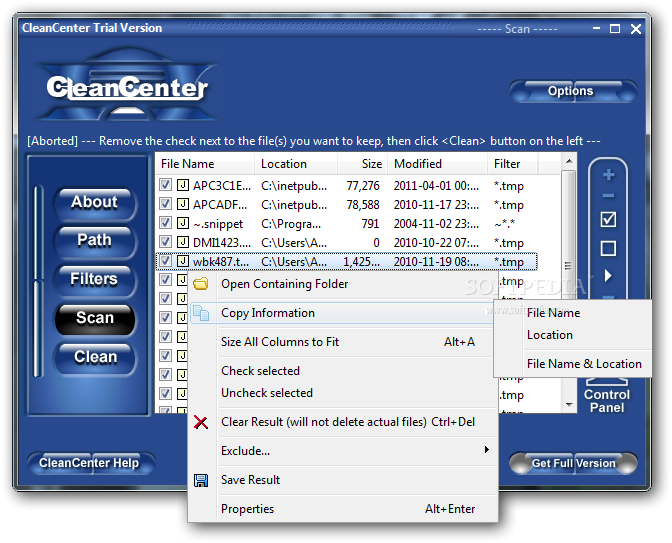Sort by Modified column header
The width and height of the screenshot is (672, 543).
437,164
